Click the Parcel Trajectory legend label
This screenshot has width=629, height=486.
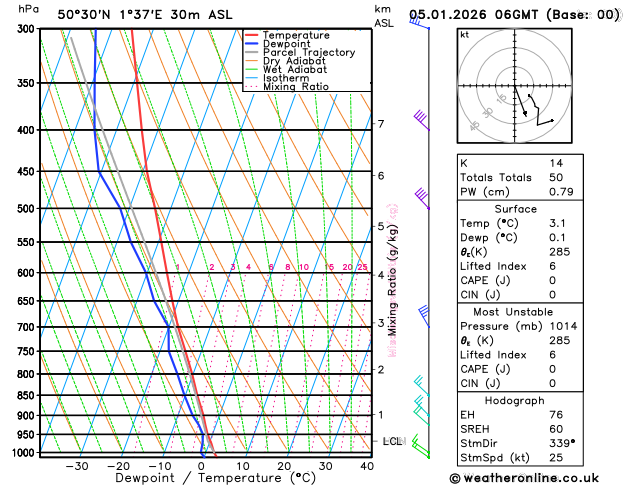(x=309, y=53)
